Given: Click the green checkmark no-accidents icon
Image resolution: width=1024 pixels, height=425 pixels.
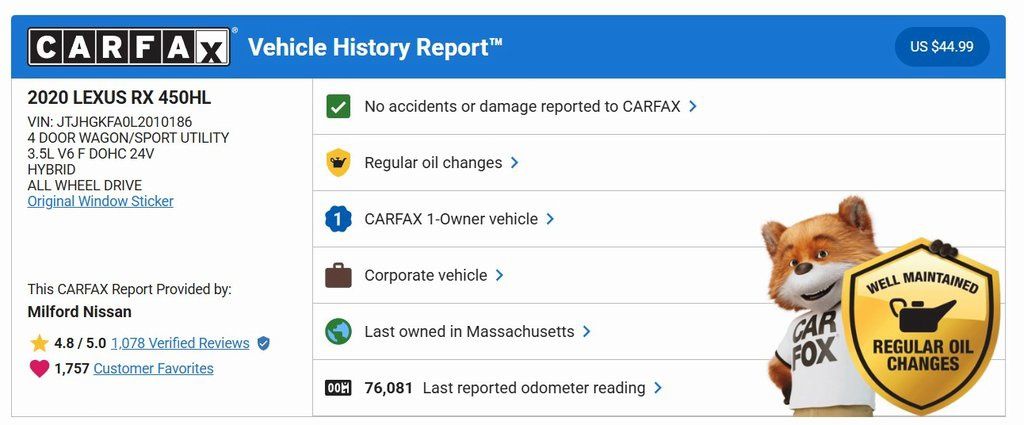Looking at the screenshot, I should pos(339,106).
